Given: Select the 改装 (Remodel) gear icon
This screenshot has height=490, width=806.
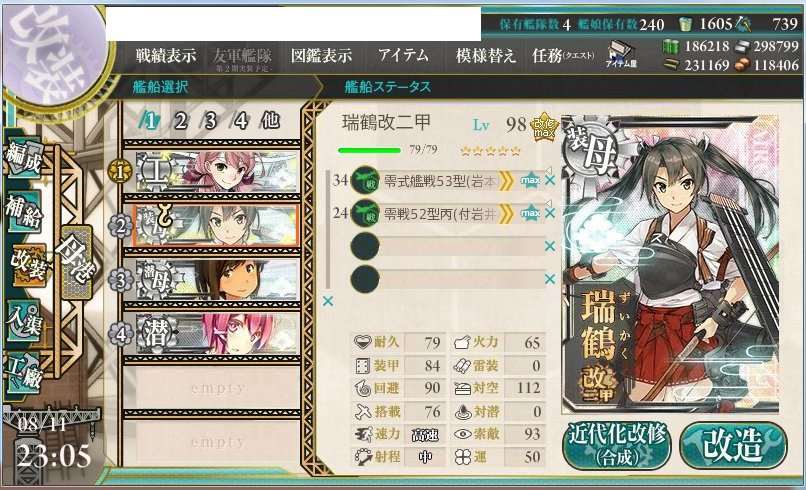Looking at the screenshot, I should pyautogui.click(x=28, y=265).
